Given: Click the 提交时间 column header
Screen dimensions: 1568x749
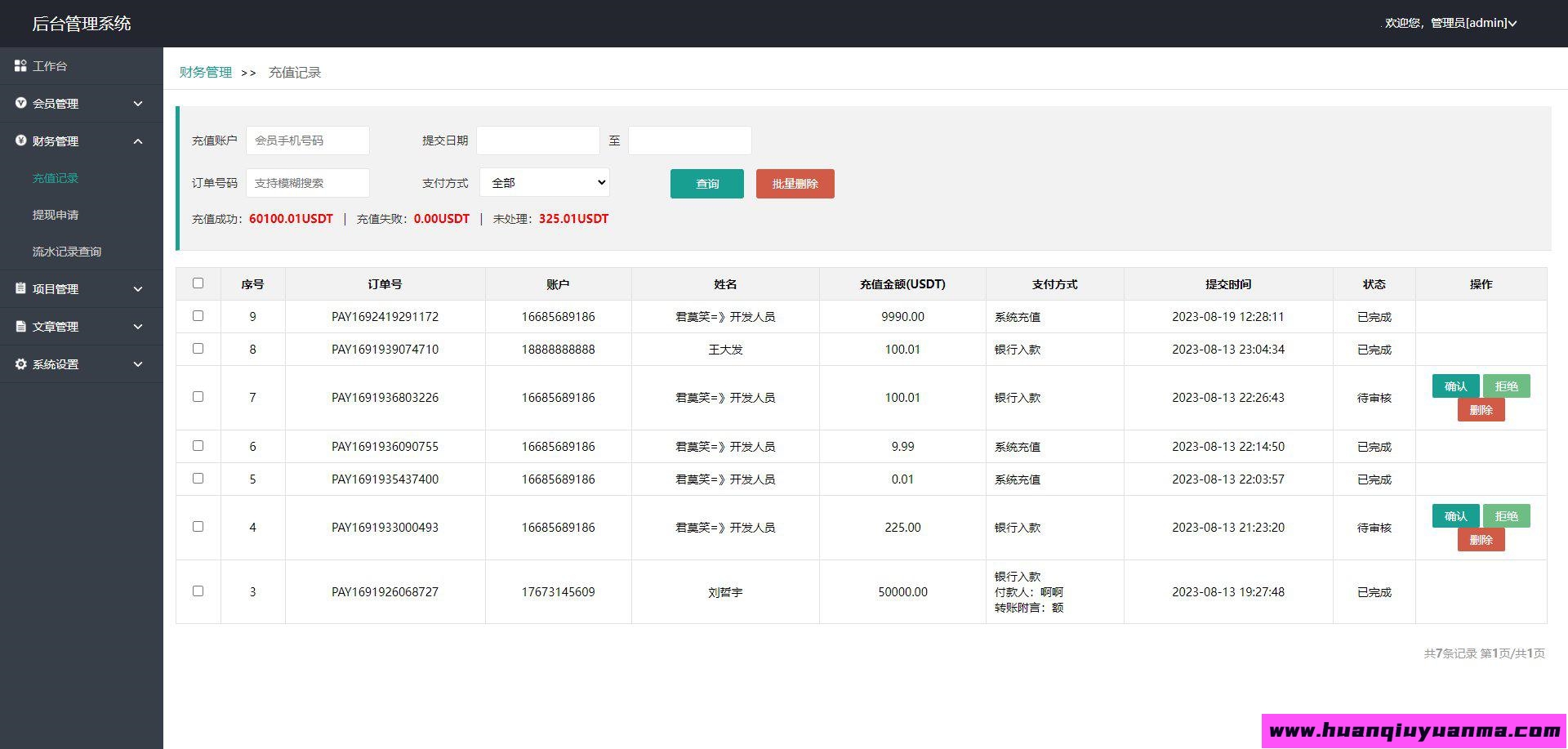Looking at the screenshot, I should coord(1228,284).
